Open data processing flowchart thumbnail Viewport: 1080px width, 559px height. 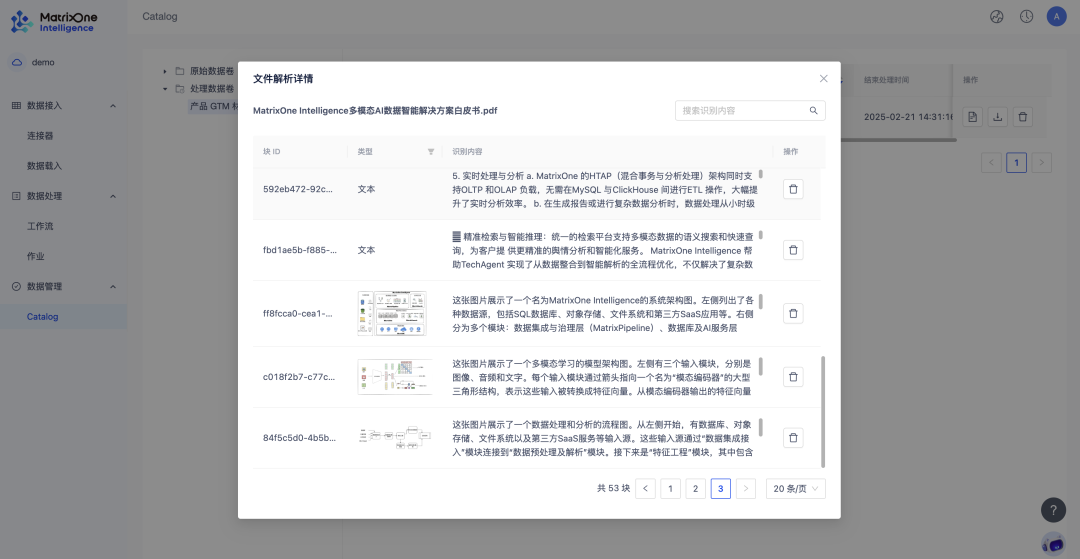(x=395, y=437)
